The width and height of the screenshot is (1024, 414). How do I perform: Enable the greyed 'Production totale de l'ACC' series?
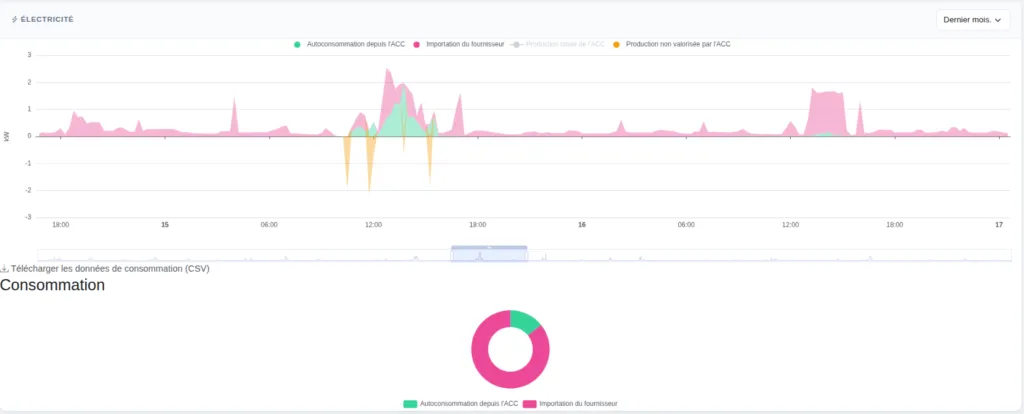pos(558,44)
